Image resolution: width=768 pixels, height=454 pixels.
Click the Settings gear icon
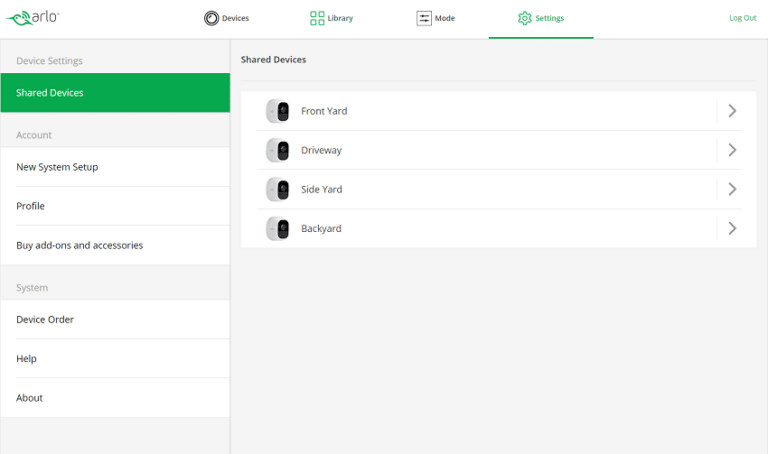click(525, 18)
